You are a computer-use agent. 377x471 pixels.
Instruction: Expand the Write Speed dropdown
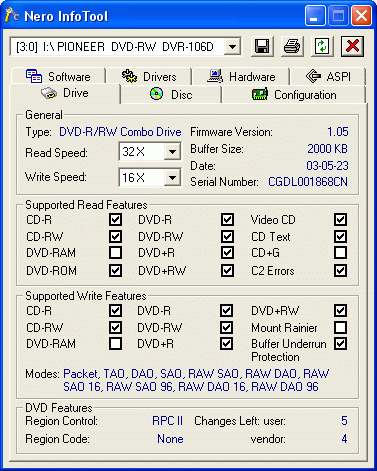coord(172,177)
